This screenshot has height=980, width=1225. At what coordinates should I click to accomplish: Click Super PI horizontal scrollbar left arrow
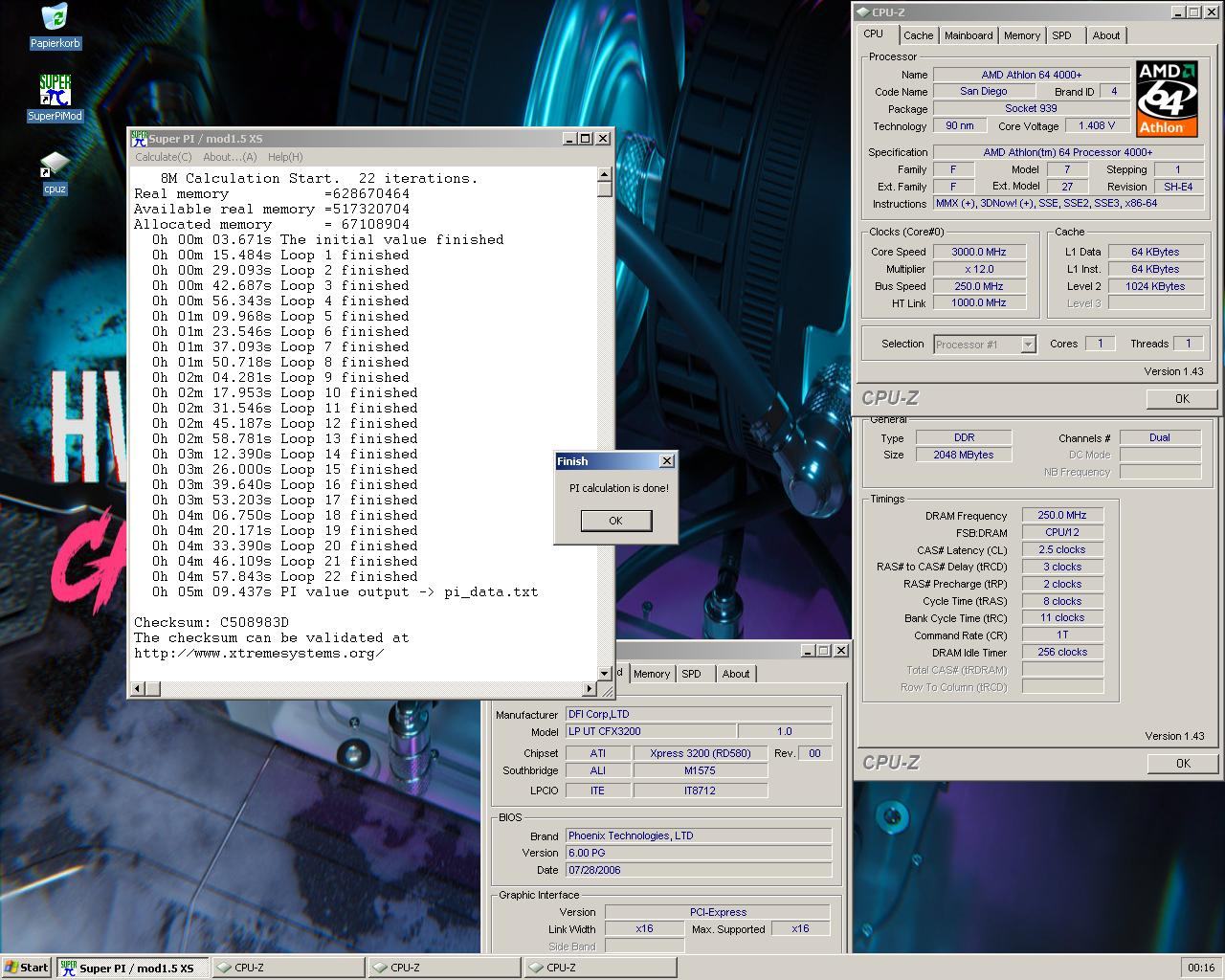pos(138,688)
